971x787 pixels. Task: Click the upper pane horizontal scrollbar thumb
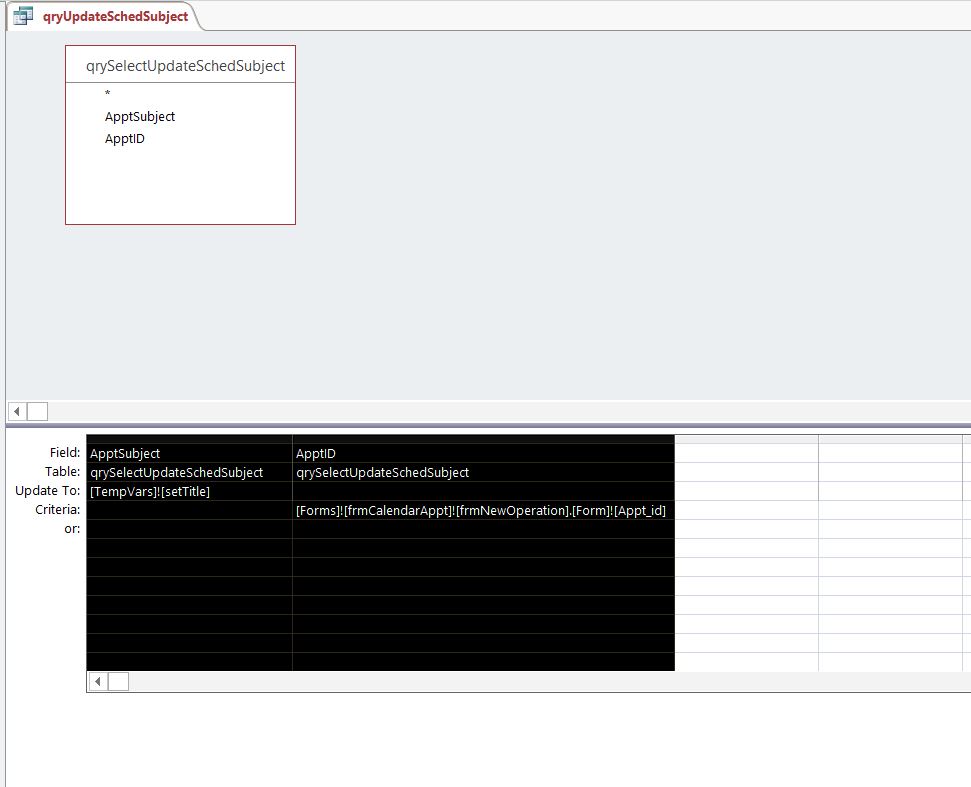37,411
